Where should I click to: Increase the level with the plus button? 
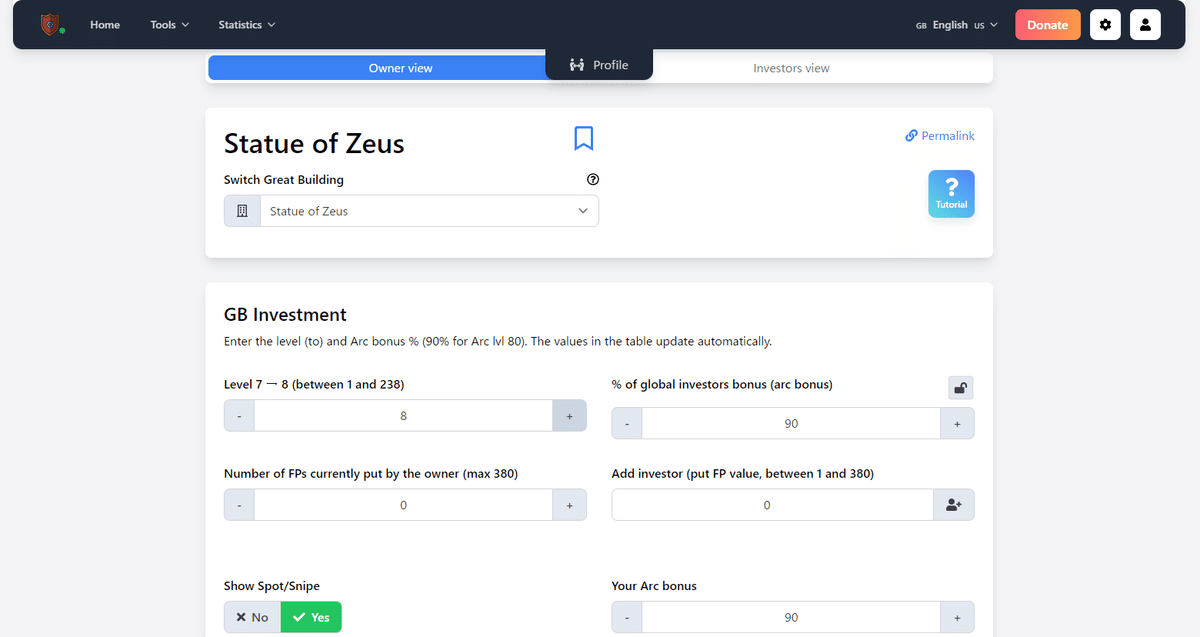point(569,416)
